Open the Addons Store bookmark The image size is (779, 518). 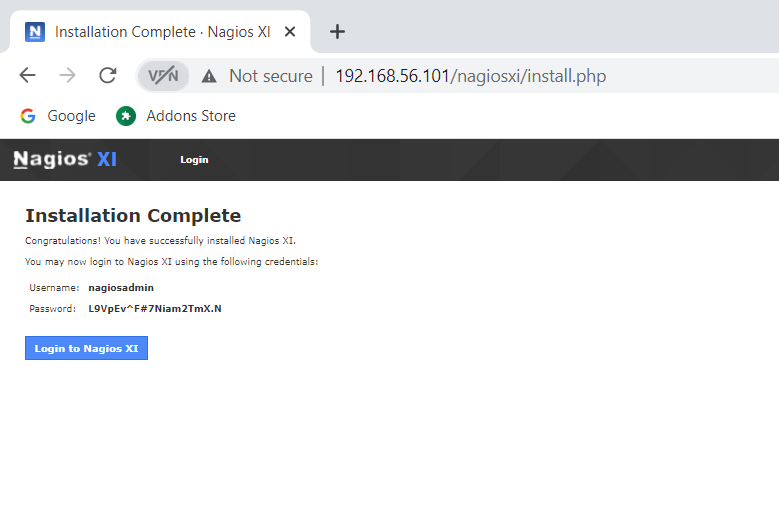pos(176,116)
